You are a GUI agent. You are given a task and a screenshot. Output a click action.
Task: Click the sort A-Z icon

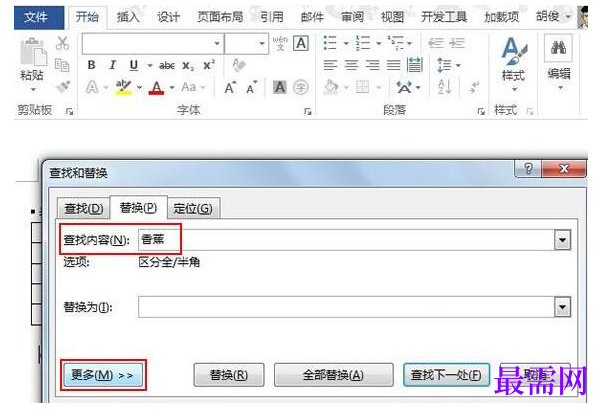(x=444, y=87)
